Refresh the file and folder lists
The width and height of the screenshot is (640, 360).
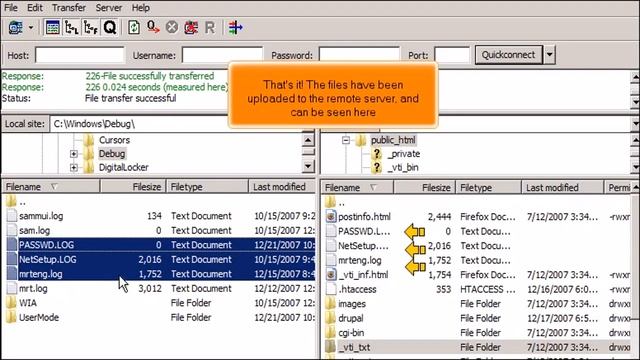134,28
